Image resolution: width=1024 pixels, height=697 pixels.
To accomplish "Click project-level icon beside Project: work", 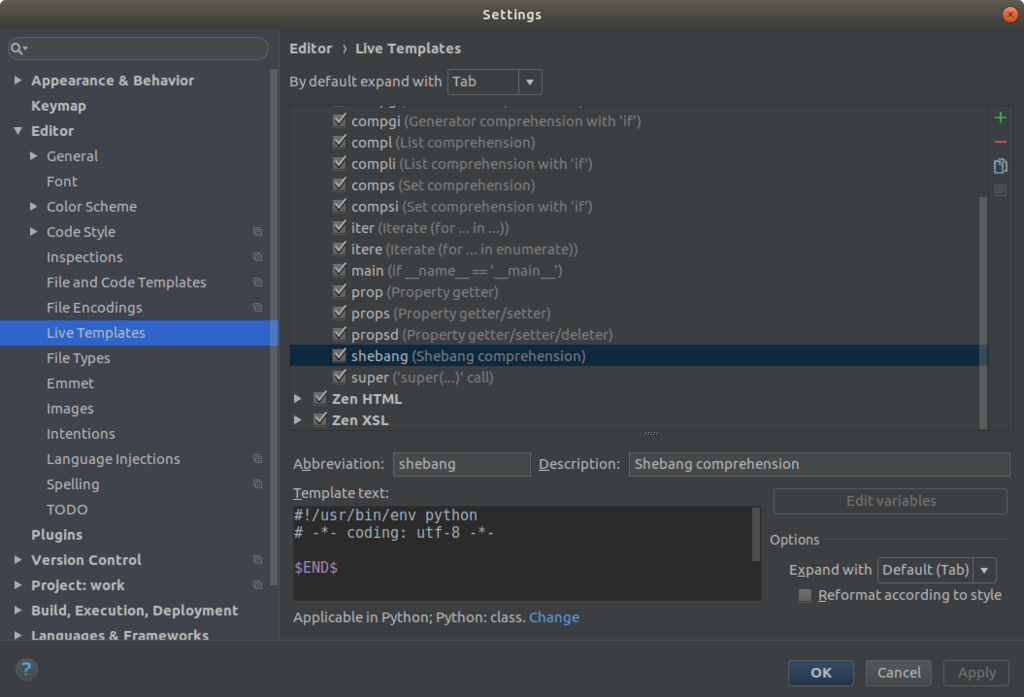I will click(257, 585).
